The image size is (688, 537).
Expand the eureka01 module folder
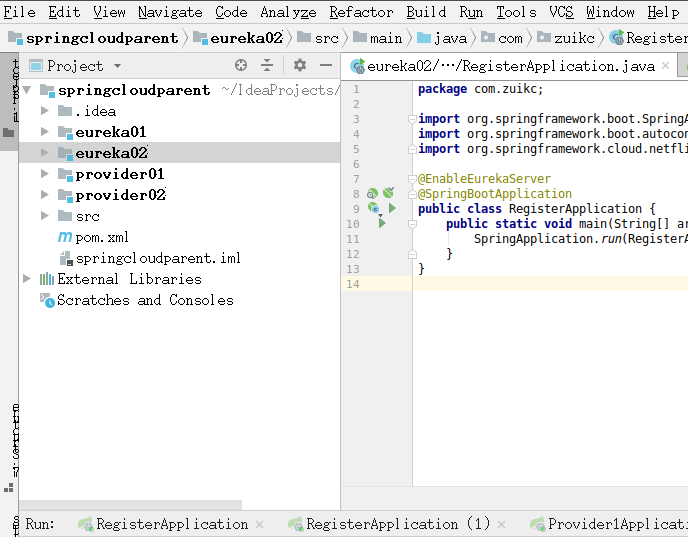click(x=44, y=132)
